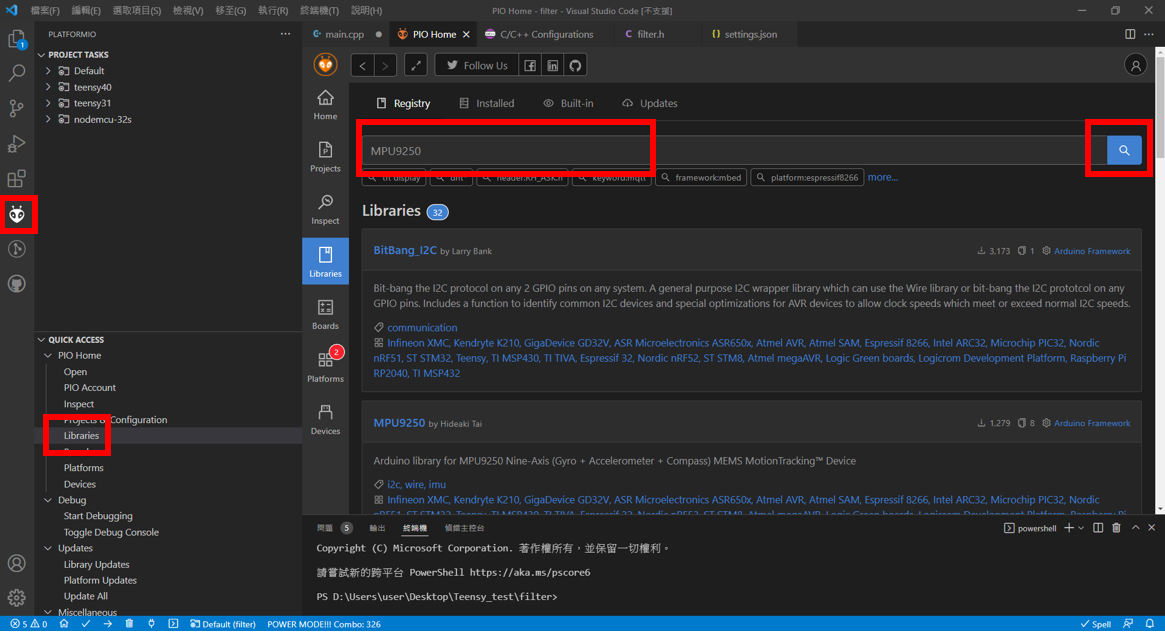Open the Accounts icon in activity bar
1165x633 pixels.
[x=16, y=563]
